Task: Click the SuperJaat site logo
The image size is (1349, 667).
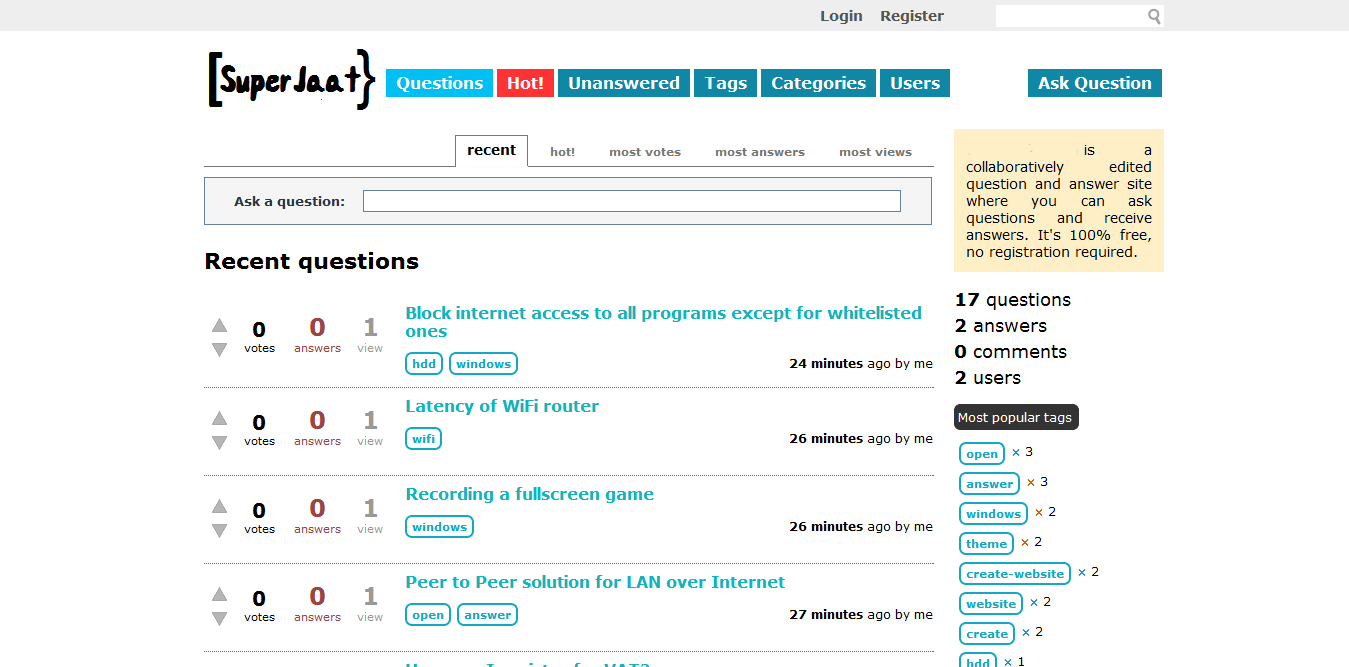Action: (291, 80)
